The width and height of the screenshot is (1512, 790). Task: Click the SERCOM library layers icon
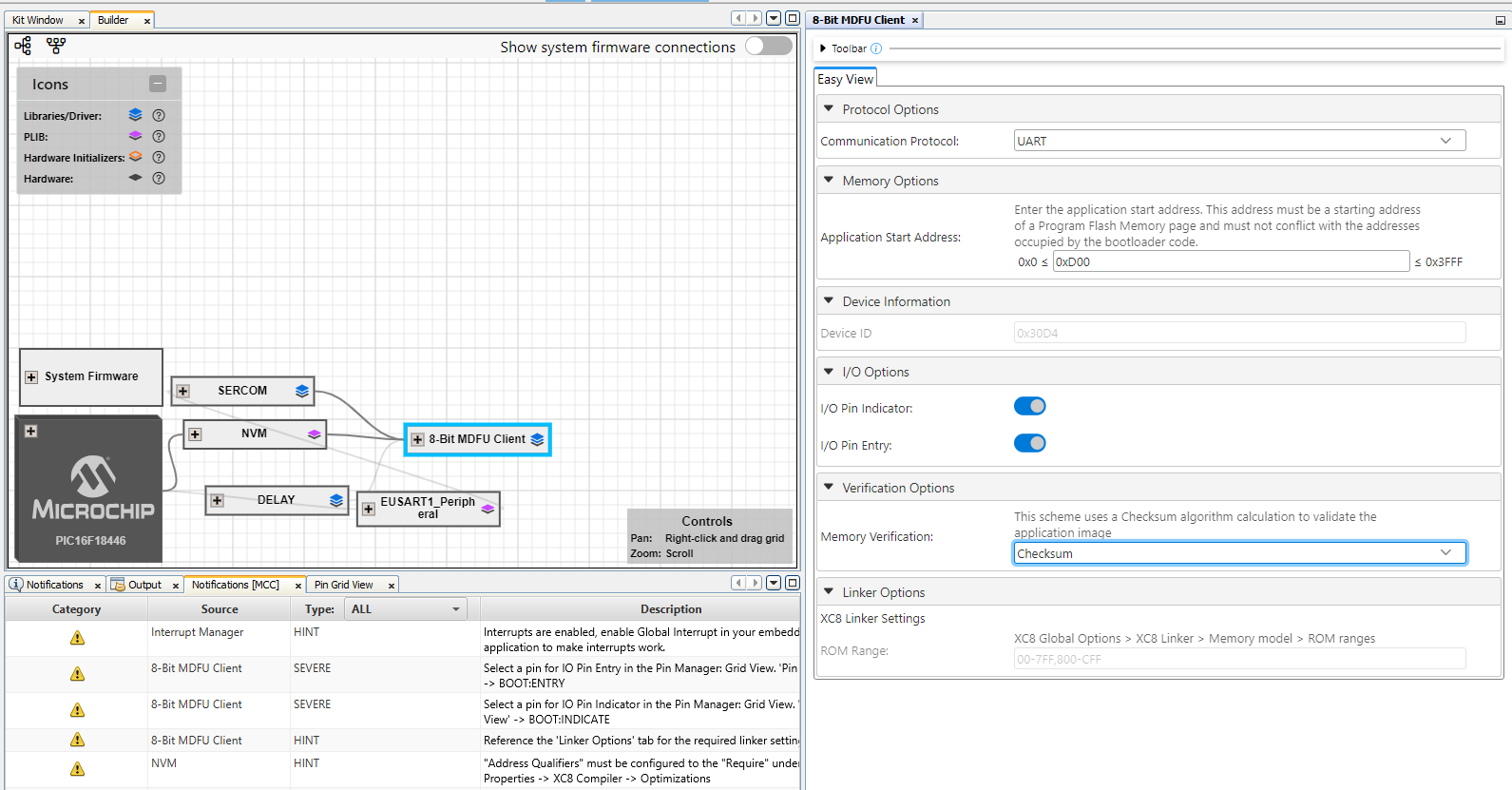click(302, 391)
